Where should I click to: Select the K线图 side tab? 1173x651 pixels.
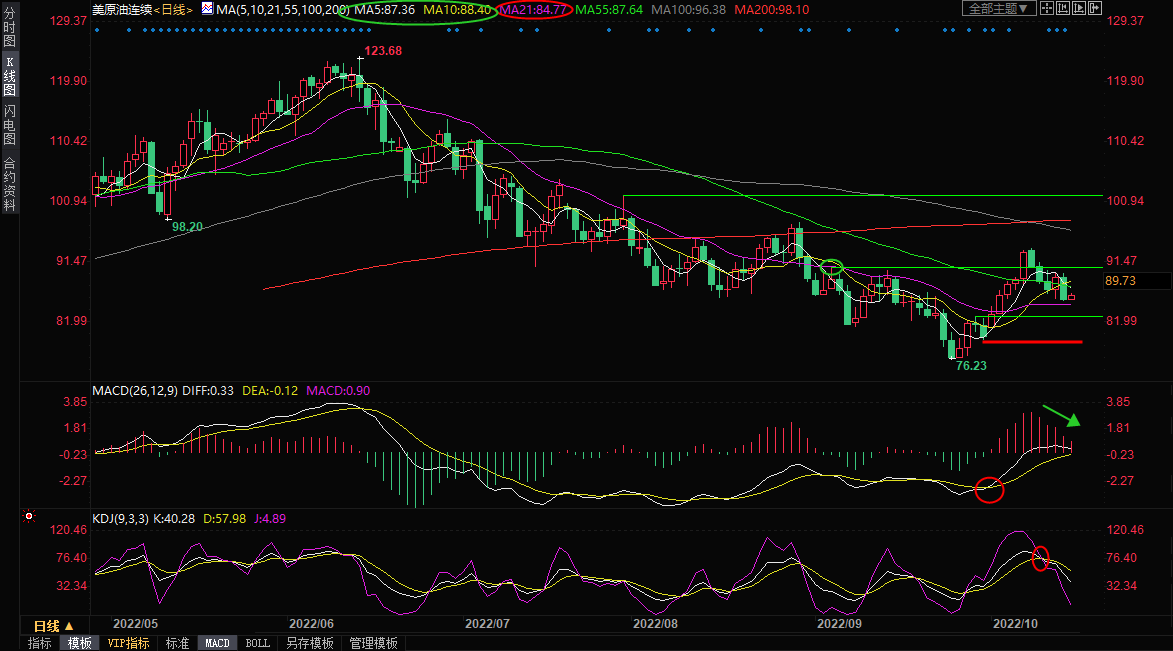[x=10, y=76]
